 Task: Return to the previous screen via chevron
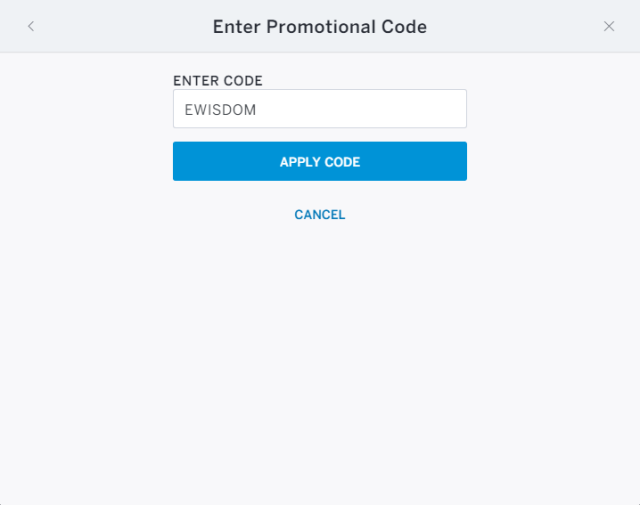(x=31, y=27)
